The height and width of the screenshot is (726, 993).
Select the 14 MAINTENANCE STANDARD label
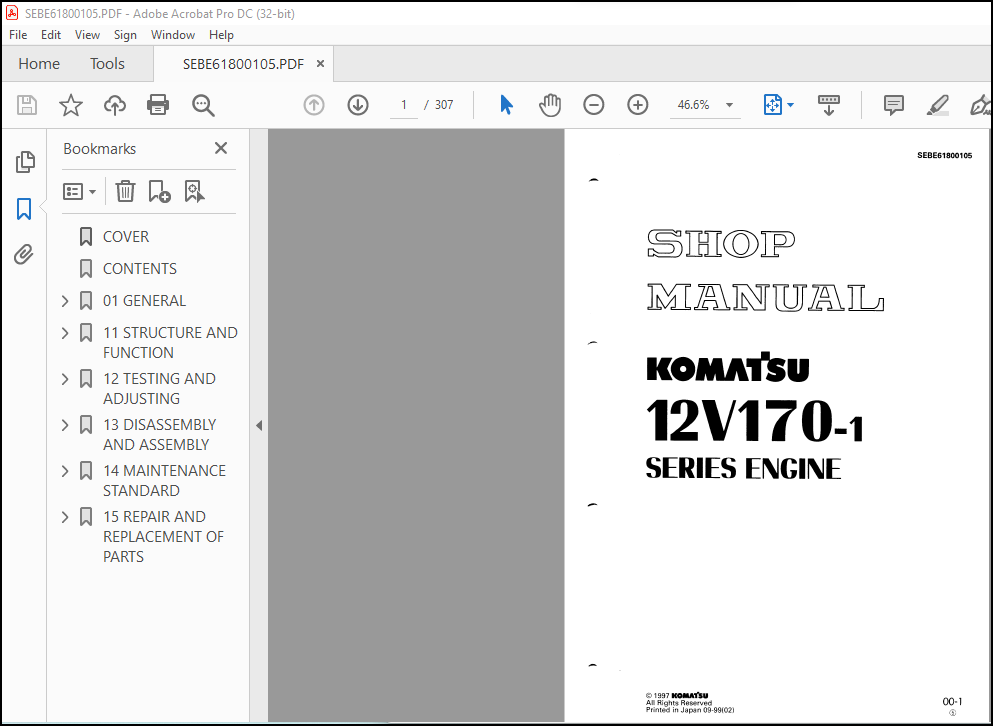click(165, 481)
